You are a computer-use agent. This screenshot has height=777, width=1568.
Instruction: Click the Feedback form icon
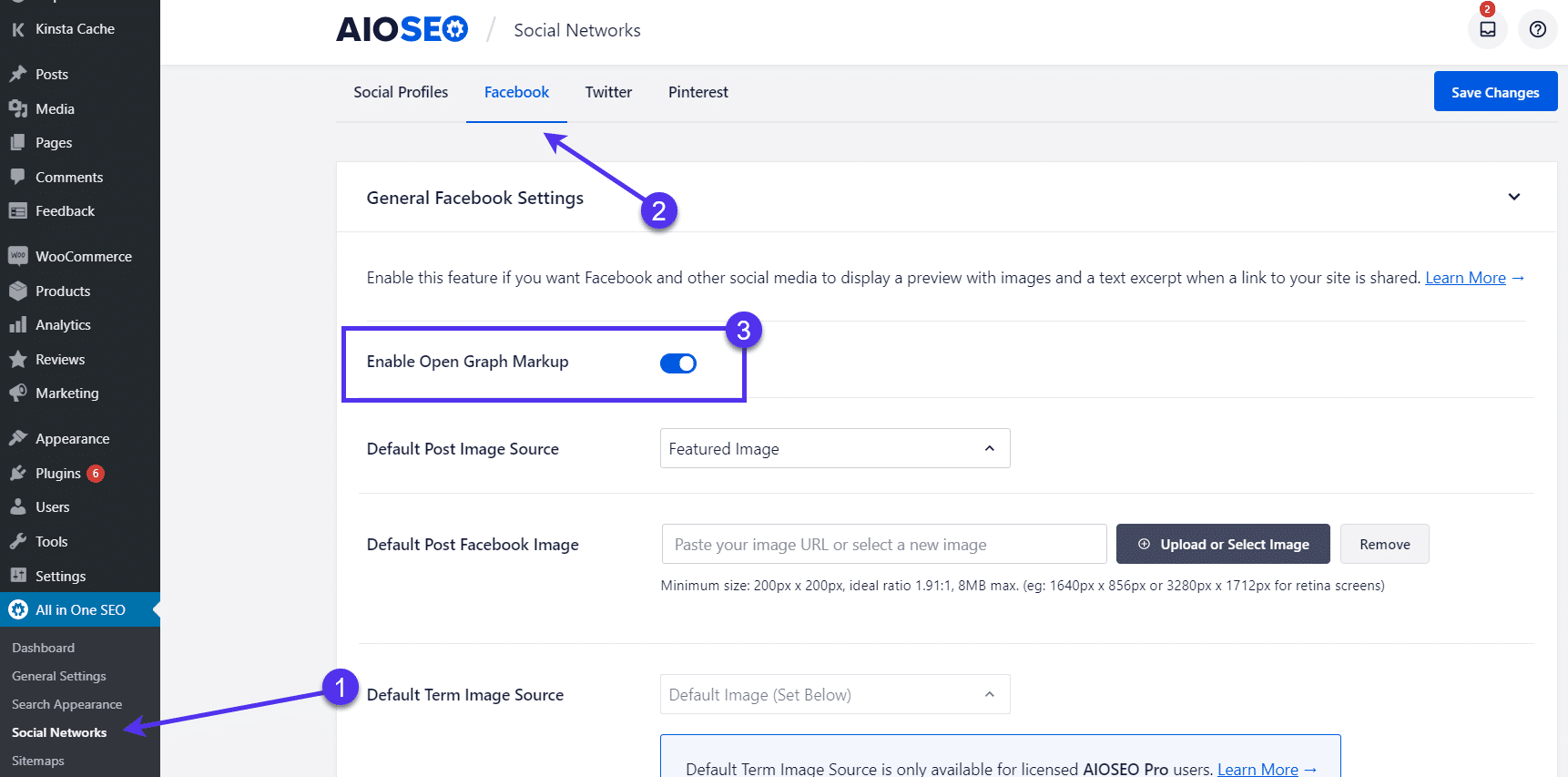[18, 211]
